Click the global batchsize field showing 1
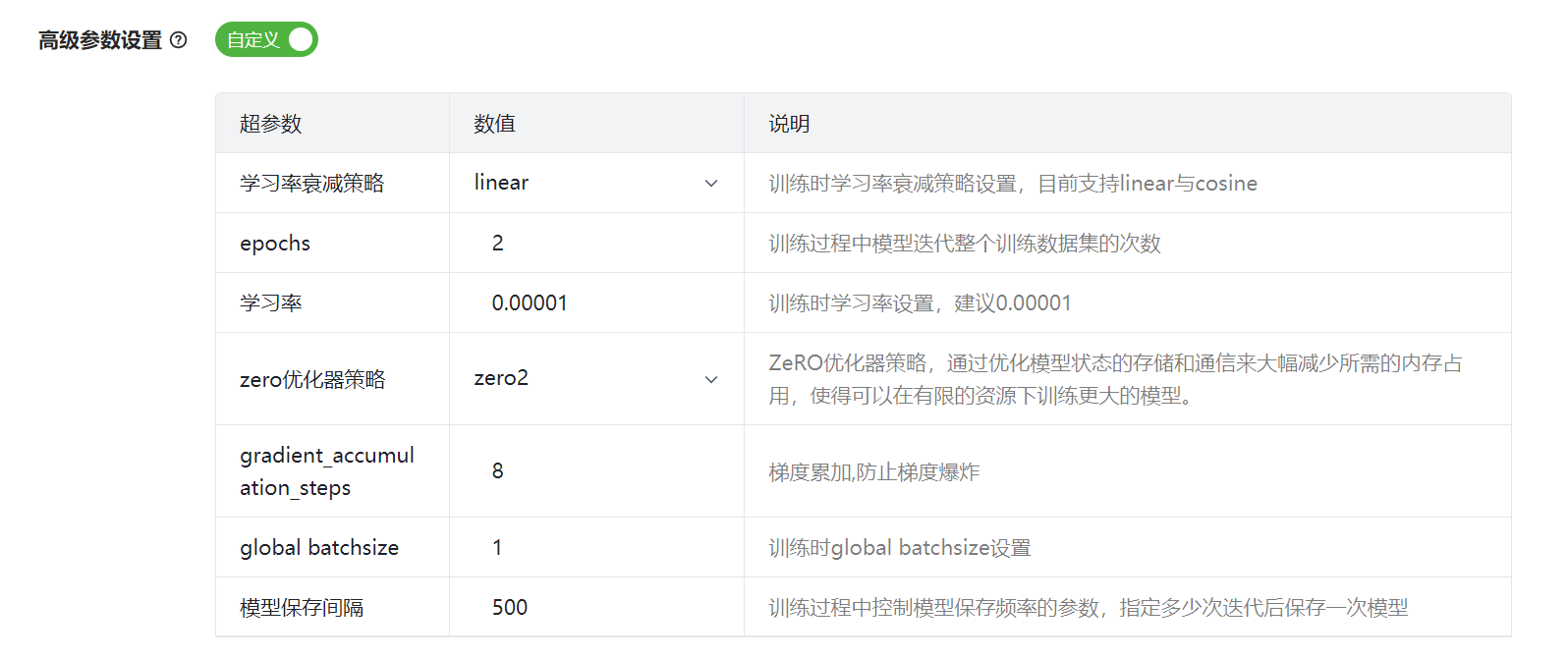The height and width of the screenshot is (658, 1568). click(596, 547)
